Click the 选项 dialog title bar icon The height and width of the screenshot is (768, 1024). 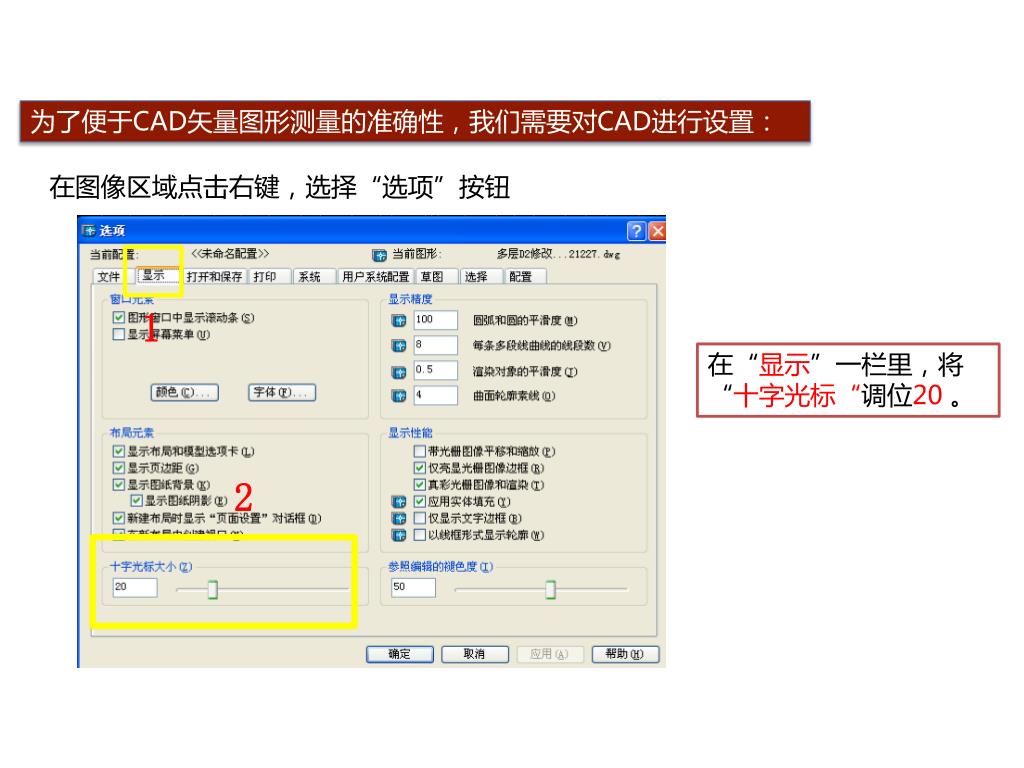click(x=89, y=231)
